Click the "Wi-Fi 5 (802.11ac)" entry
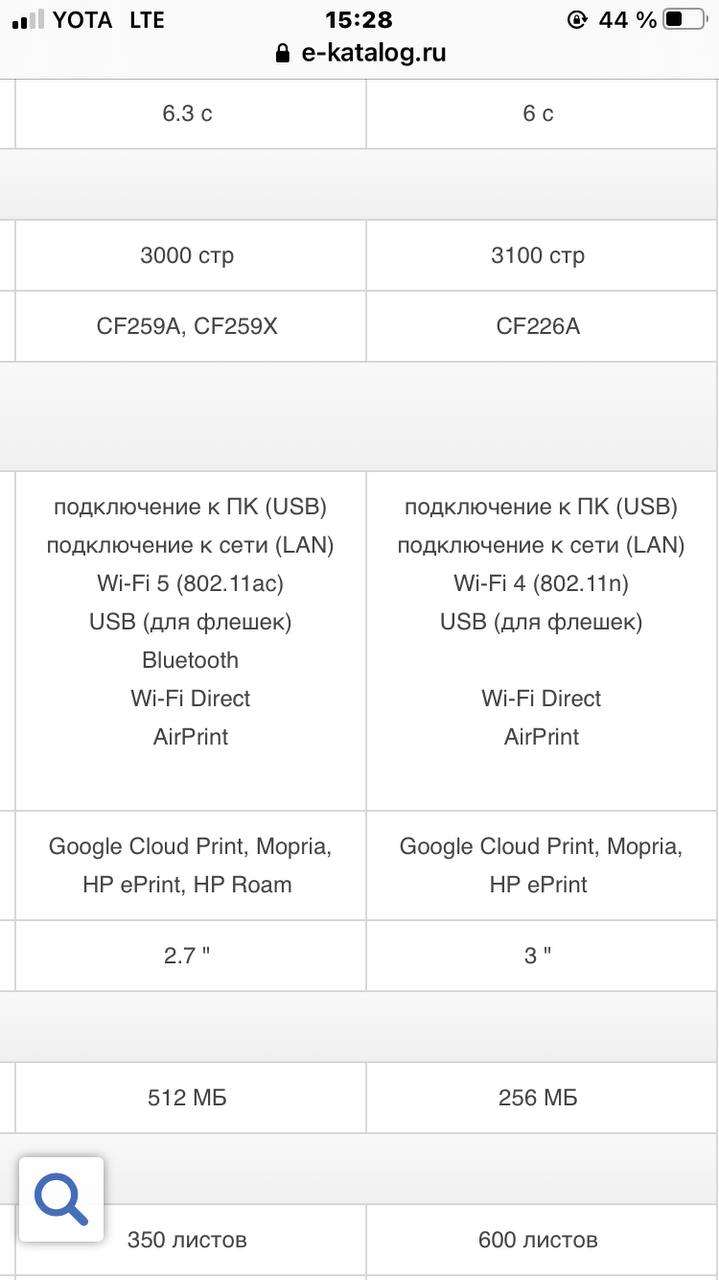Screen dimensions: 719x1280 pos(190,584)
